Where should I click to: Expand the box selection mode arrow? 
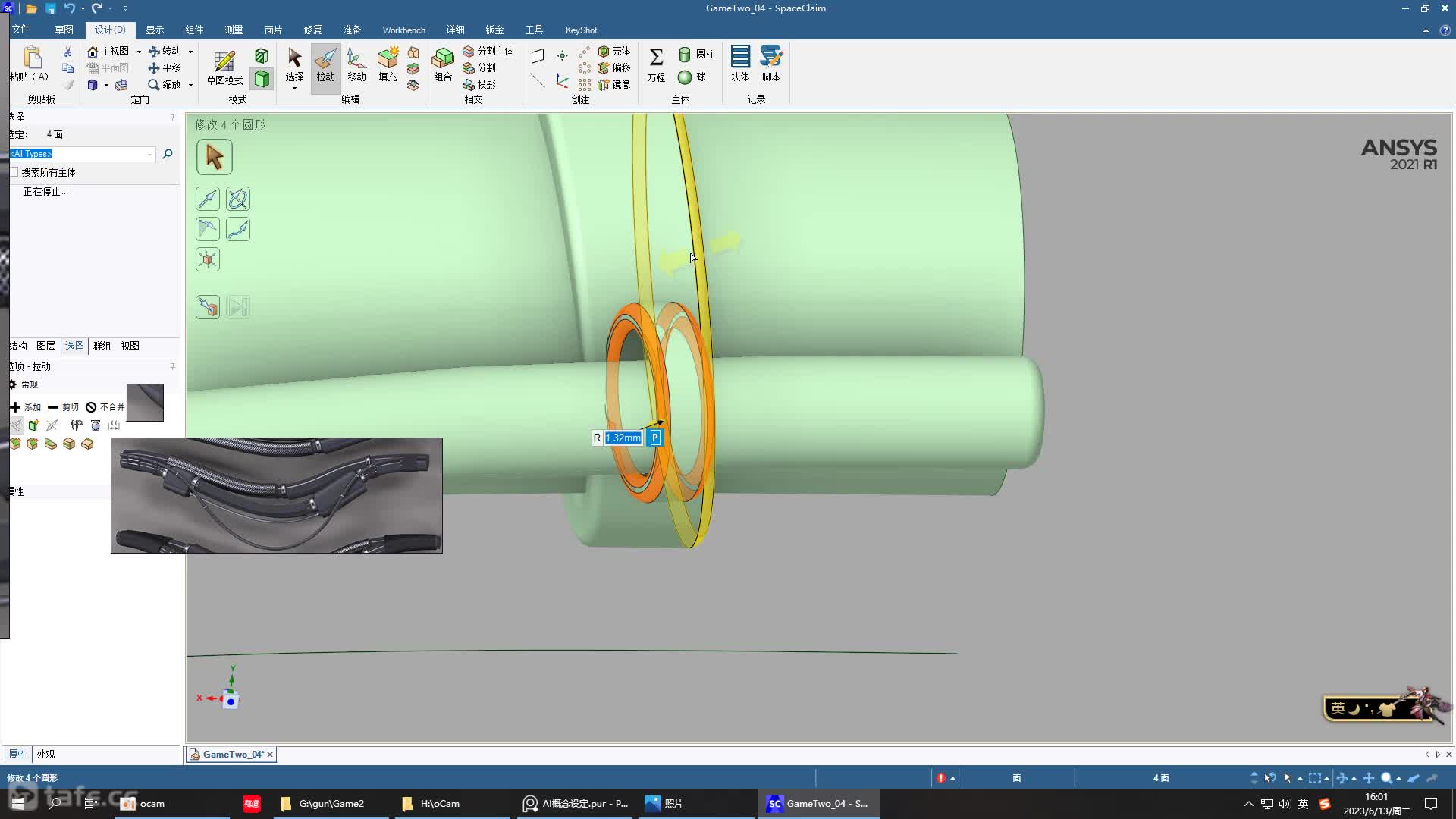pos(1326,778)
